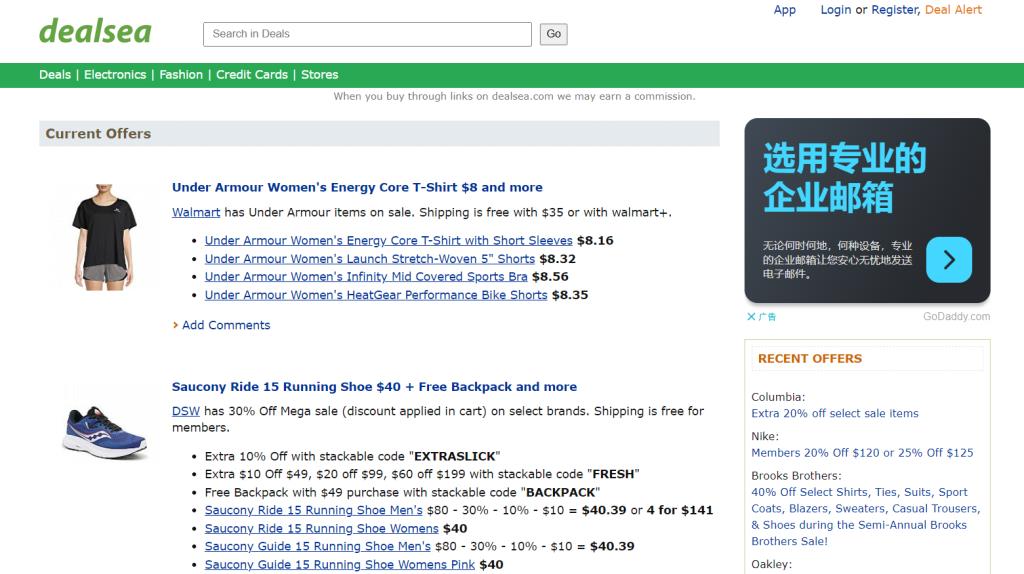
Task: Open Saucony Ride 15 $40 + Free Backpack headline
Action: click(374, 387)
